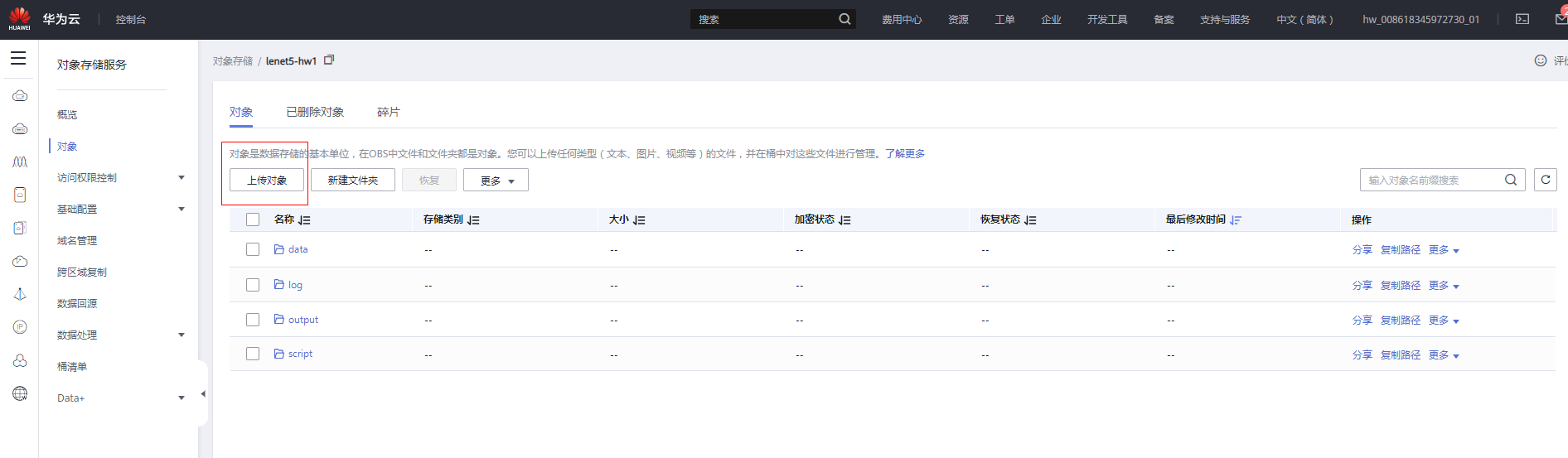Open 域名管理 in sidebar
Screen dimensions: 1568x458
[x=77, y=241]
